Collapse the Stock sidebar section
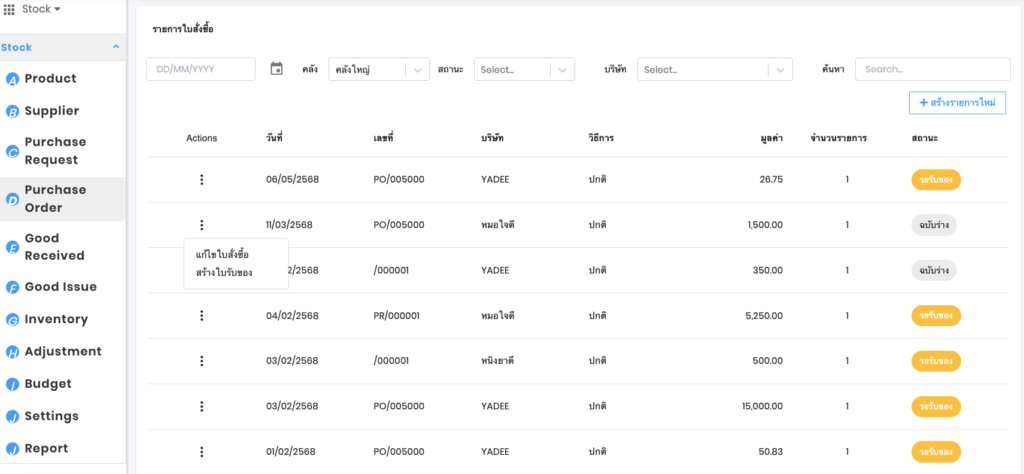1024x474 pixels. 116,47
